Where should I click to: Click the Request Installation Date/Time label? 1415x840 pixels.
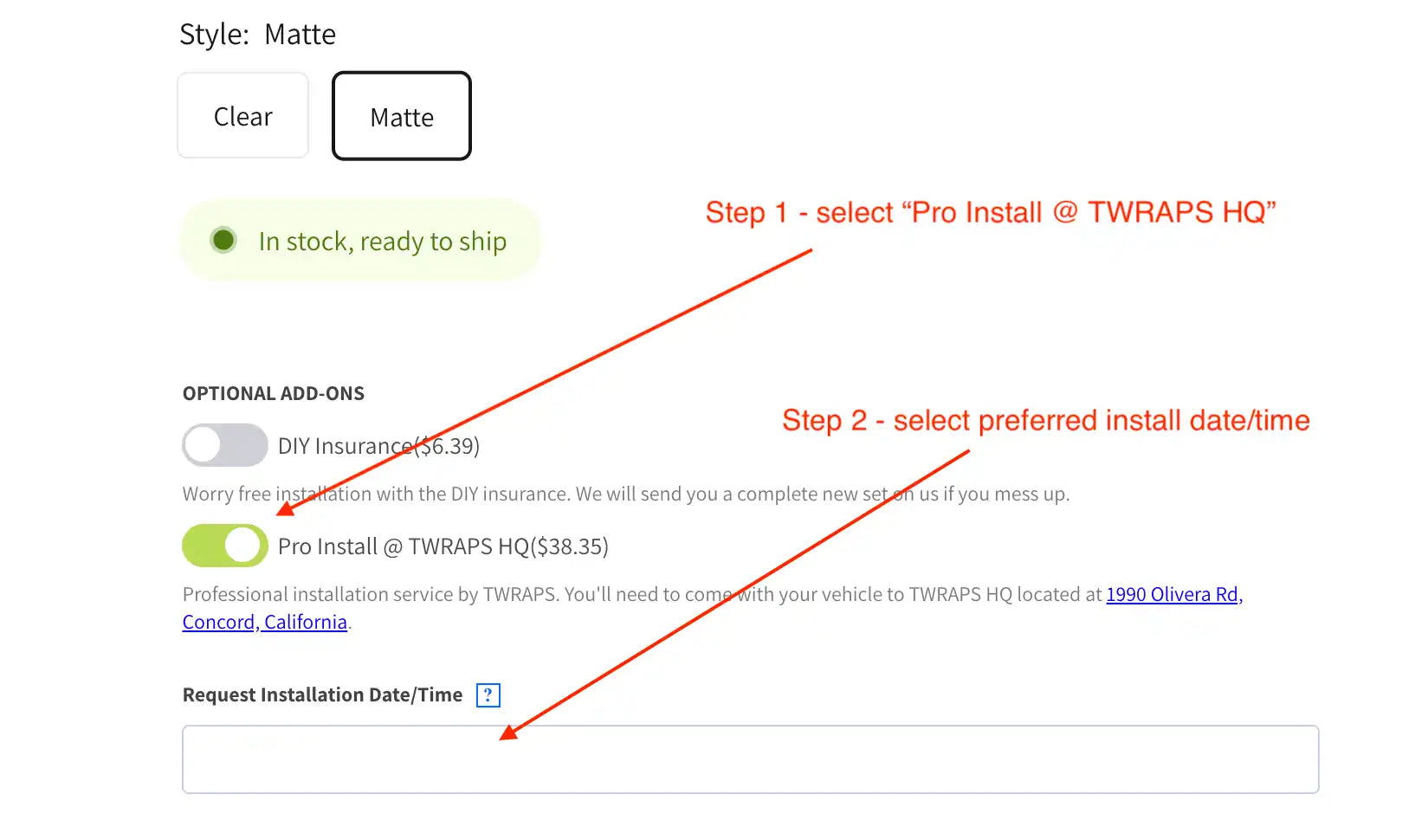point(322,695)
